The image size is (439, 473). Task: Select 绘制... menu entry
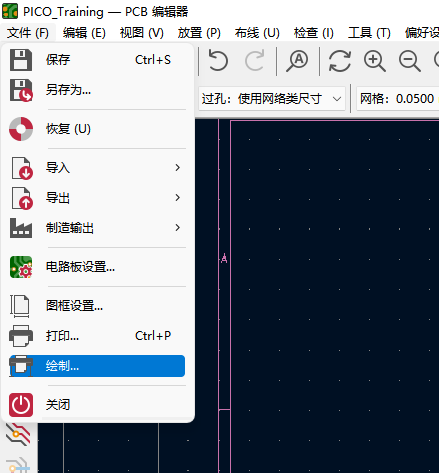[97, 366]
